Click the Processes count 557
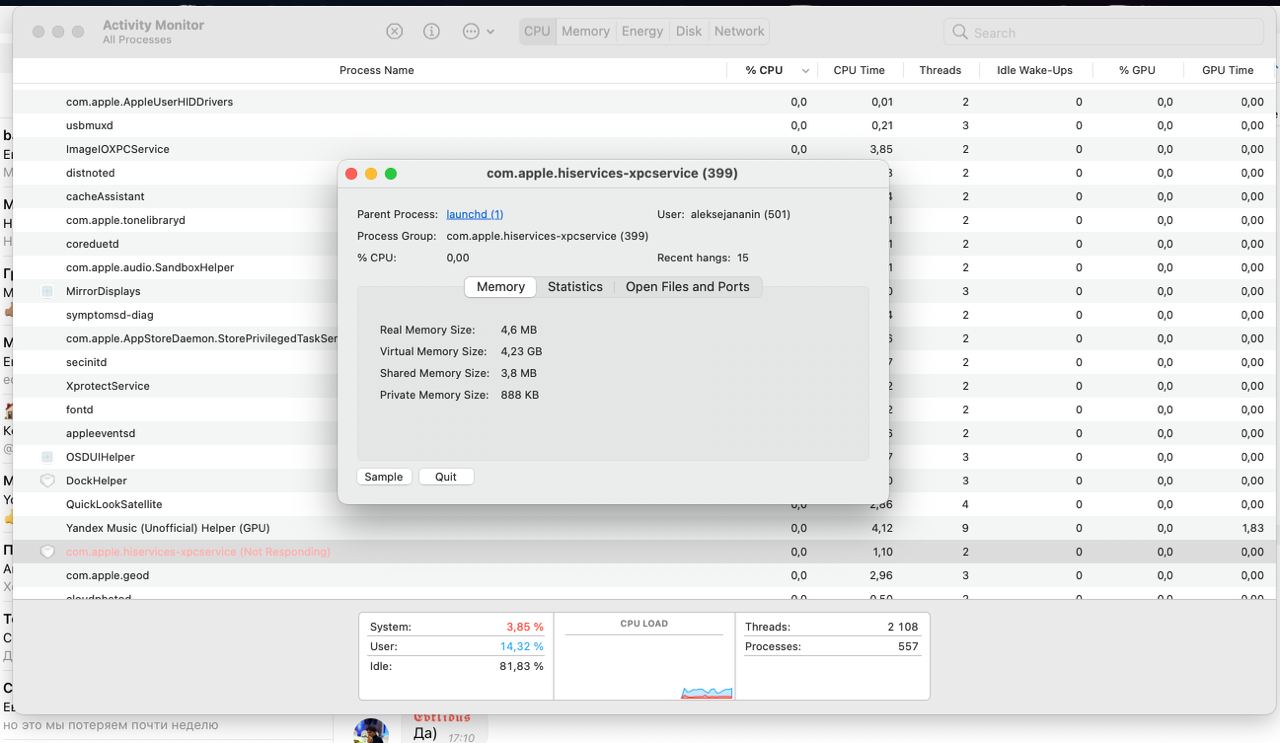 (909, 647)
